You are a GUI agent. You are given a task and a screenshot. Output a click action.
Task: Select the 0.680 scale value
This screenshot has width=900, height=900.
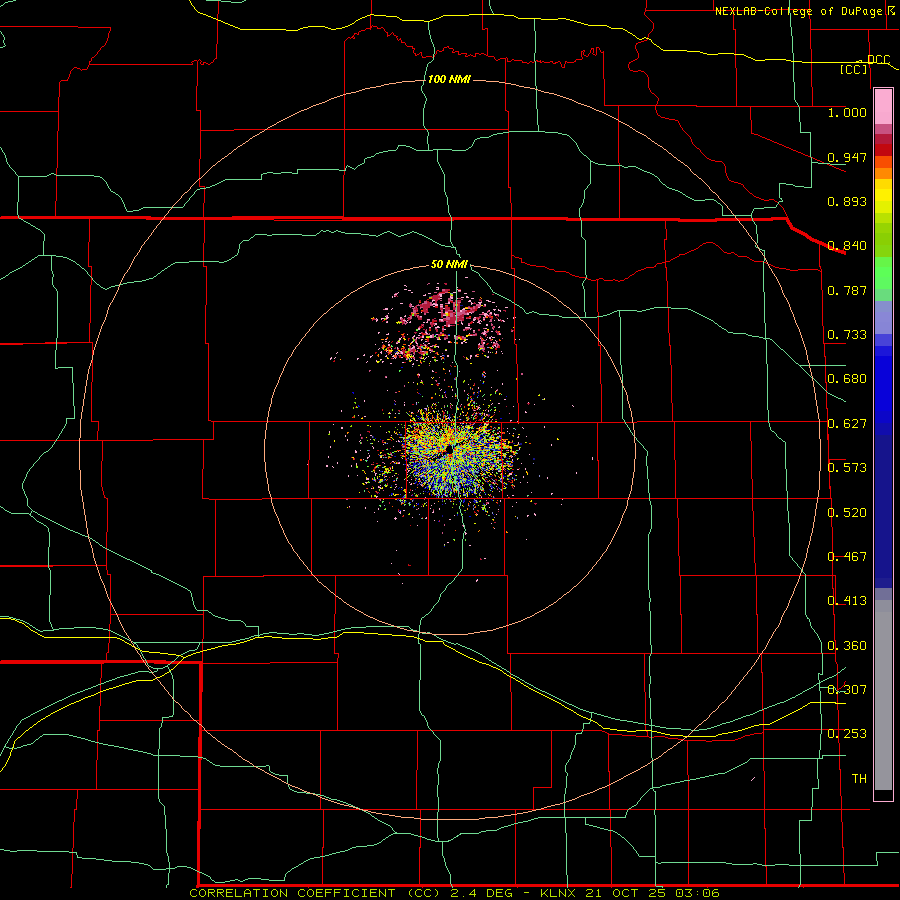[x=847, y=379]
